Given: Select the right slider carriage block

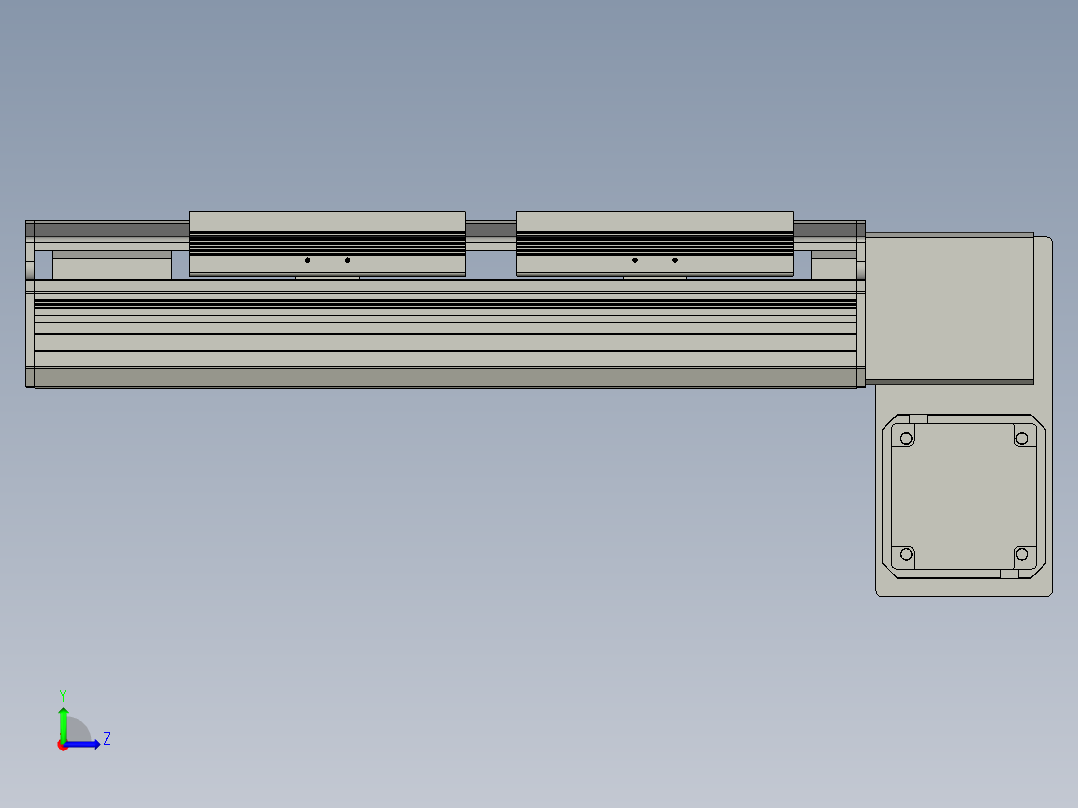Looking at the screenshot, I should (654, 243).
